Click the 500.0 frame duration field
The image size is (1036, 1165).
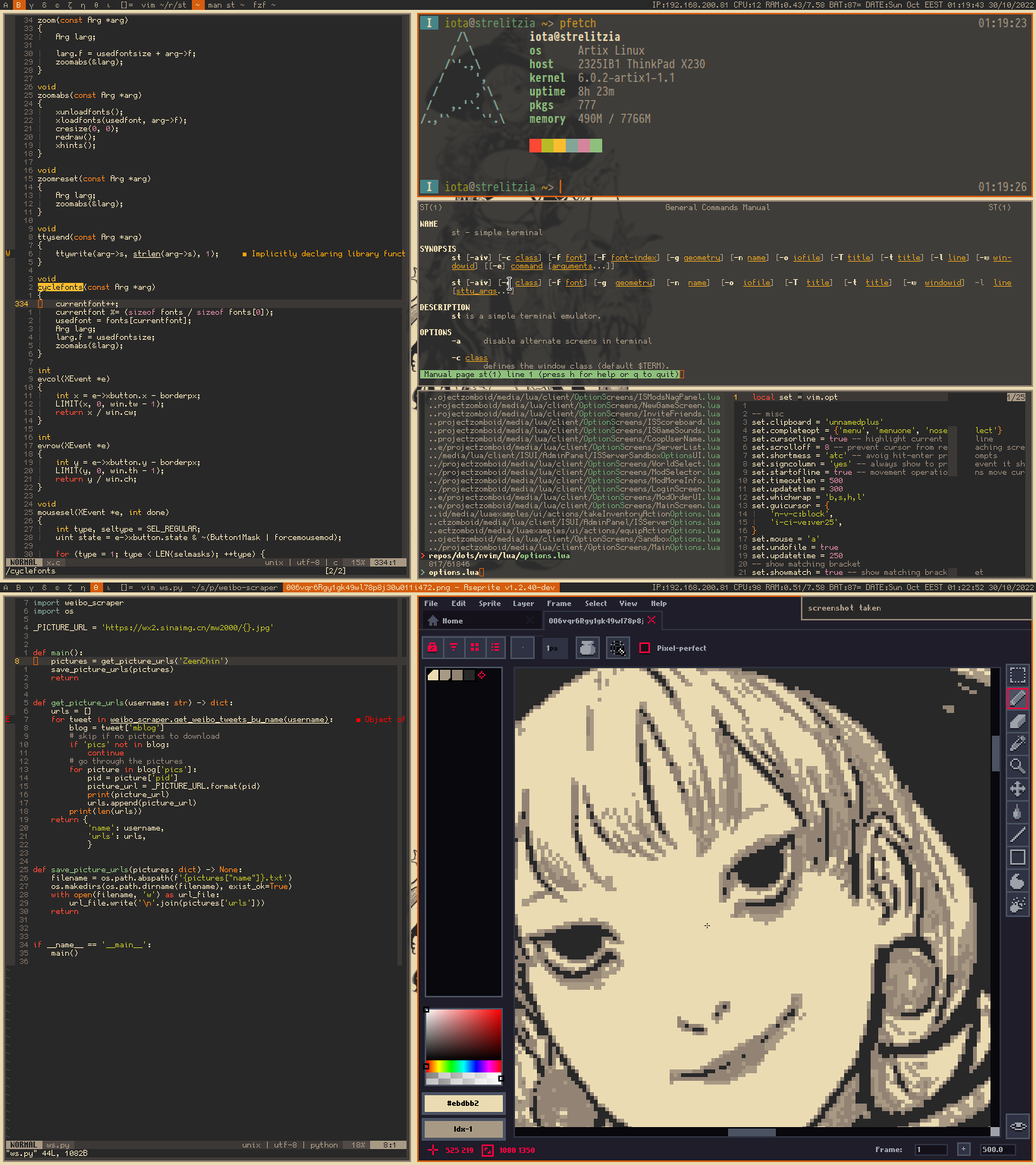tap(998, 1149)
